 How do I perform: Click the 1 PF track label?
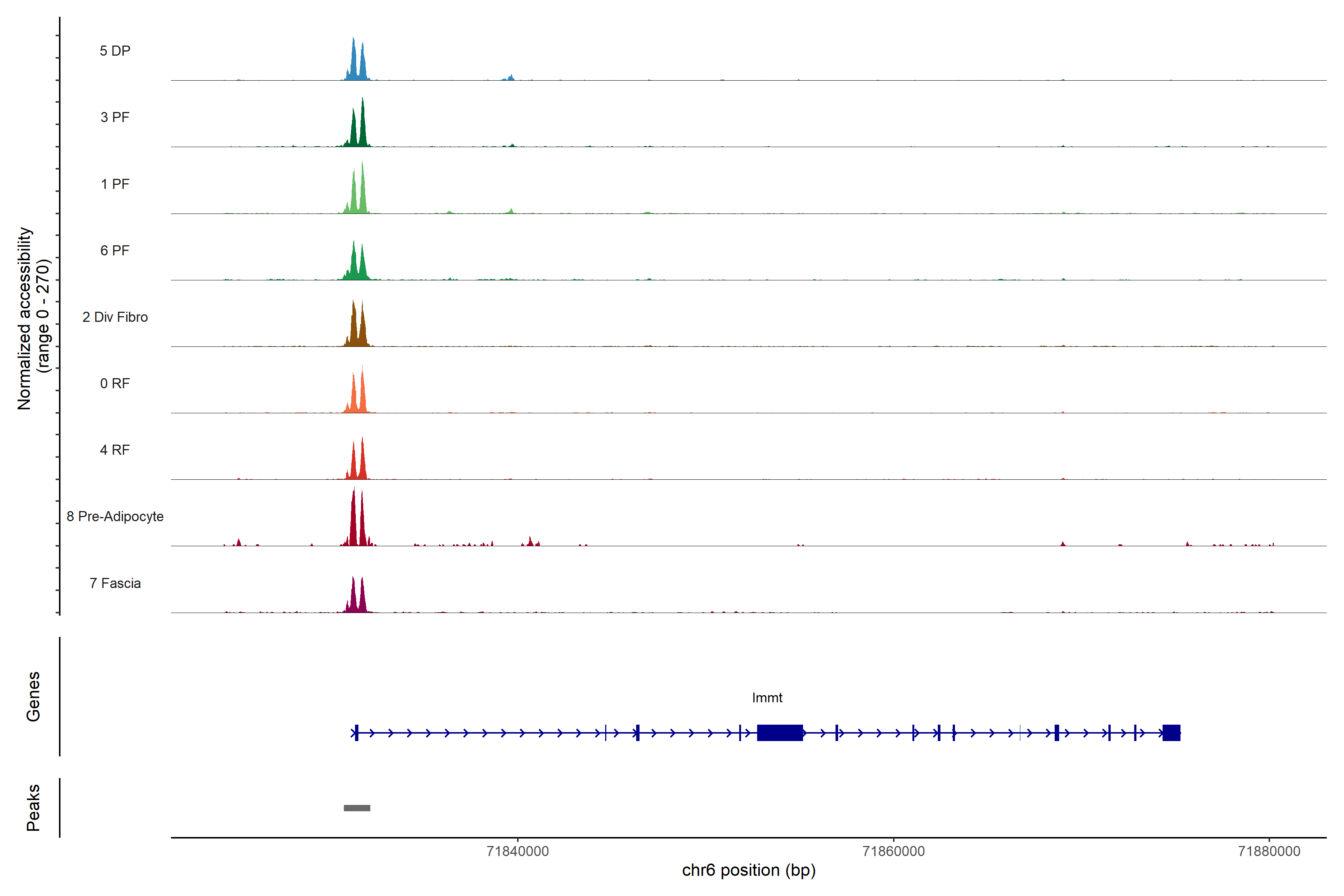click(x=115, y=184)
